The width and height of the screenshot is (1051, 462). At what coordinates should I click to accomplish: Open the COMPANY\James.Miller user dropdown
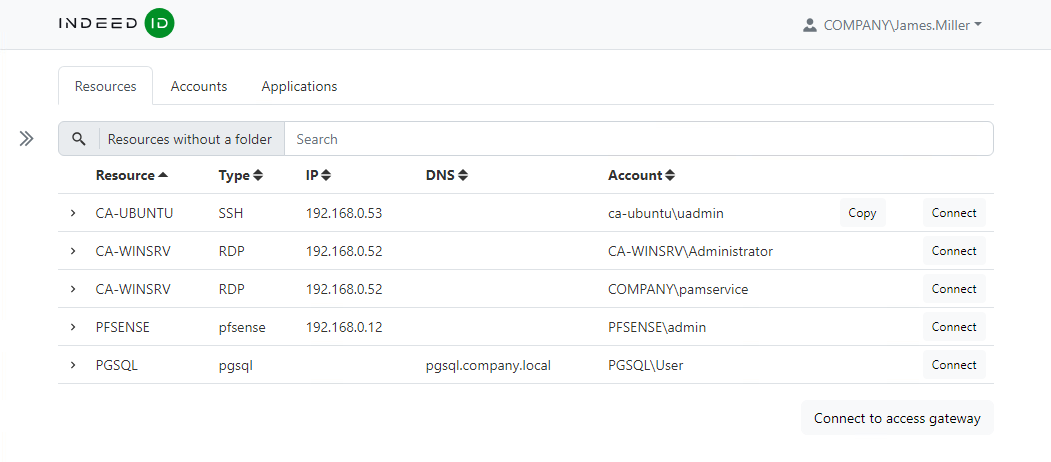point(892,25)
